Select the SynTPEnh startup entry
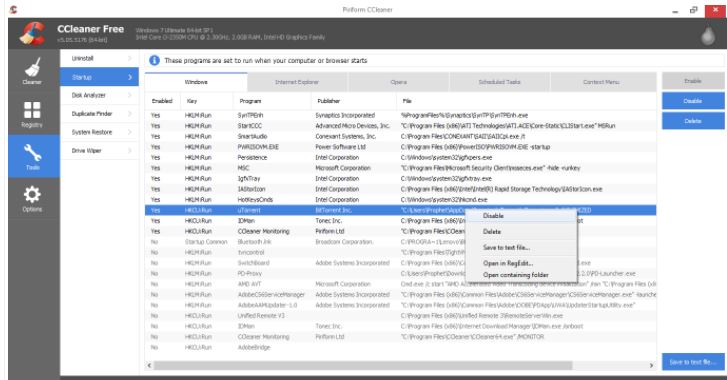This screenshot has width=727, height=380. coord(401,115)
